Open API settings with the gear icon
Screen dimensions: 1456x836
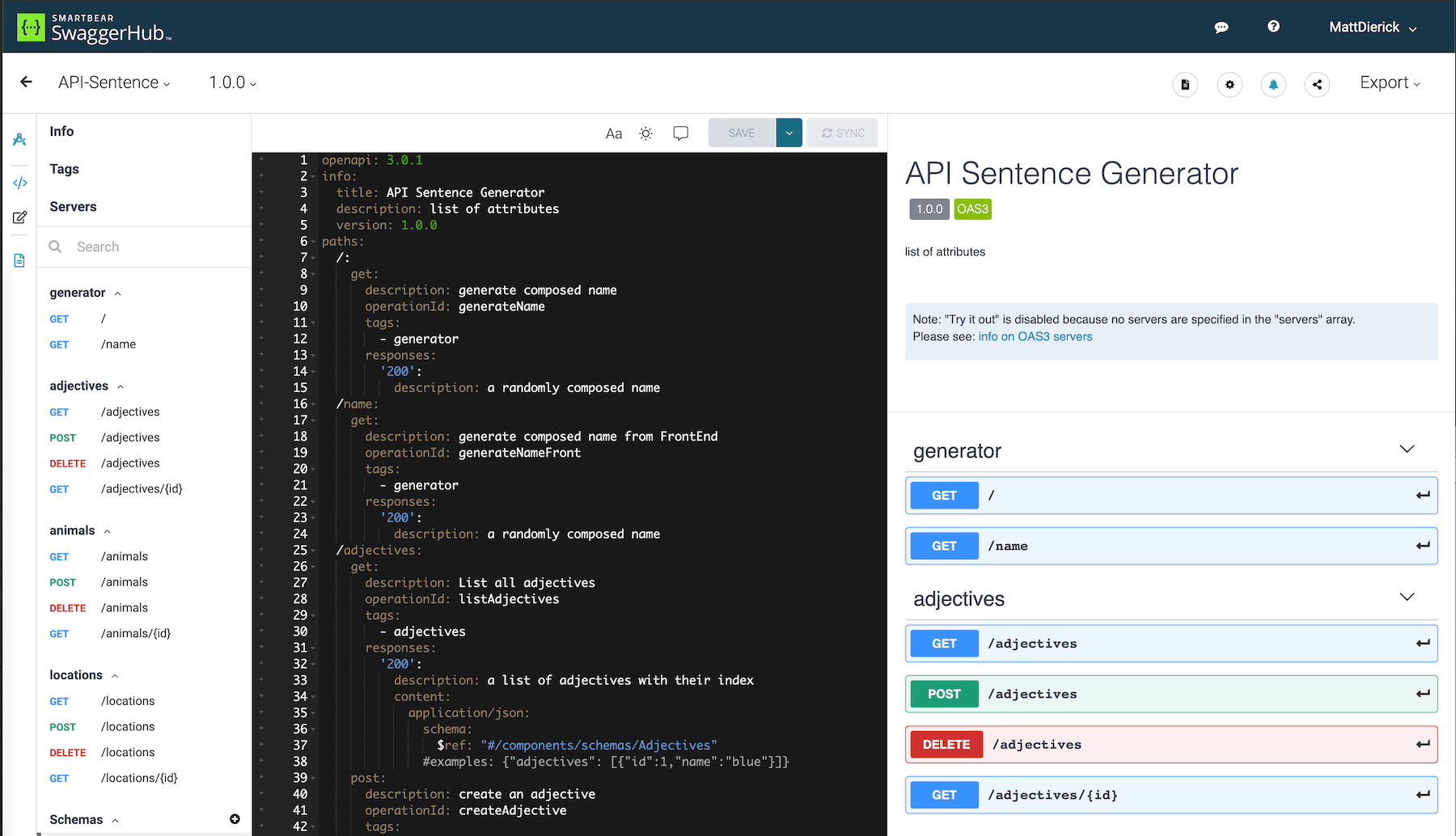tap(1230, 84)
